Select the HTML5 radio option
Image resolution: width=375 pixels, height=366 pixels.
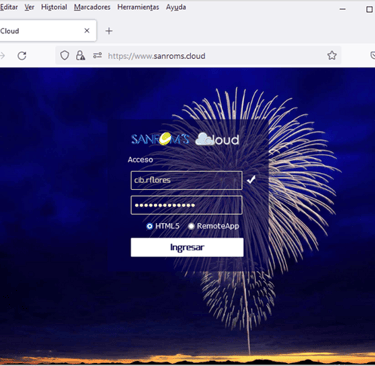pyautogui.click(x=149, y=226)
